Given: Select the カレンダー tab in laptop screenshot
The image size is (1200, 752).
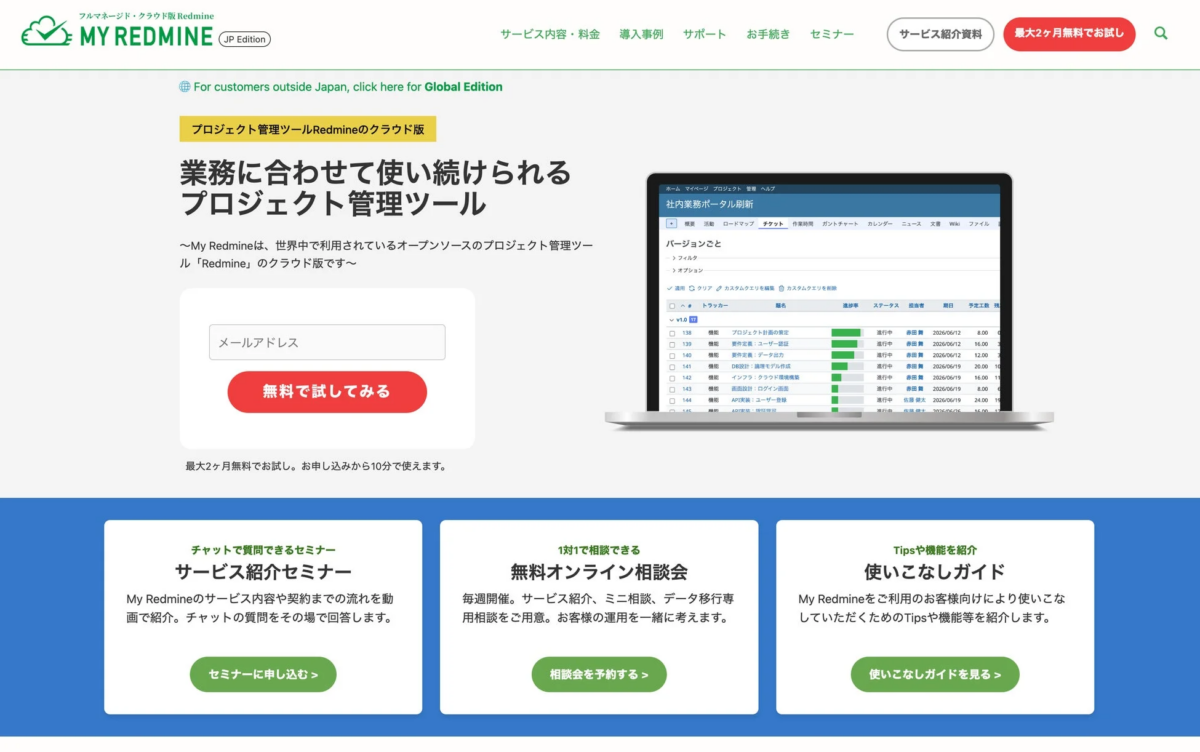Looking at the screenshot, I should click(x=880, y=224).
